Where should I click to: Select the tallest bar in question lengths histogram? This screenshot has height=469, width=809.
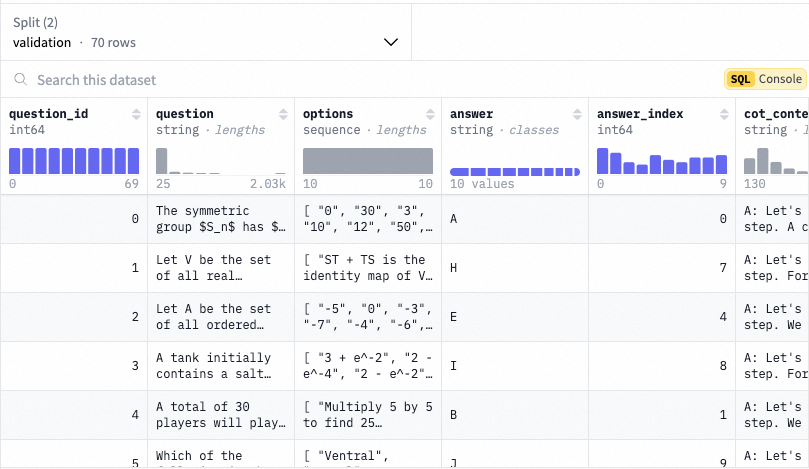(x=162, y=160)
